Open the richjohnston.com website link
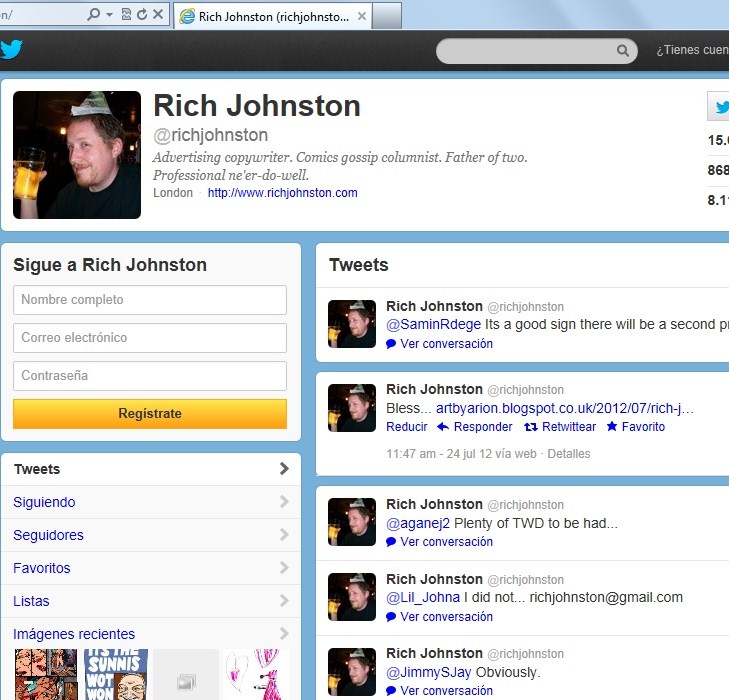The height and width of the screenshot is (700, 729). (x=282, y=193)
